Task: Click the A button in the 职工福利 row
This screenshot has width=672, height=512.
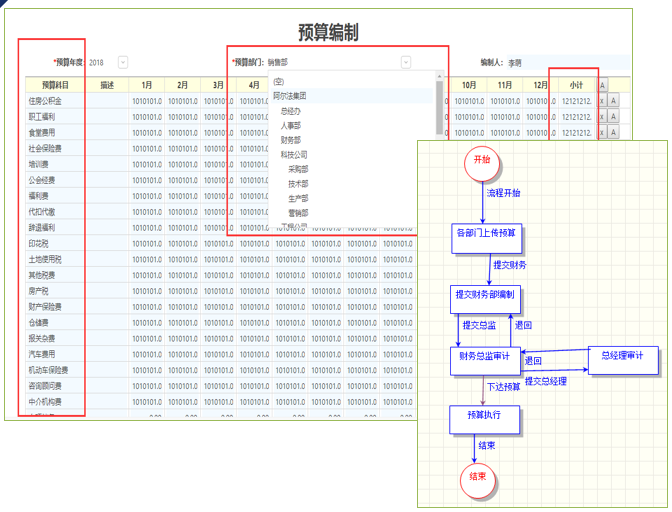Action: click(x=613, y=117)
